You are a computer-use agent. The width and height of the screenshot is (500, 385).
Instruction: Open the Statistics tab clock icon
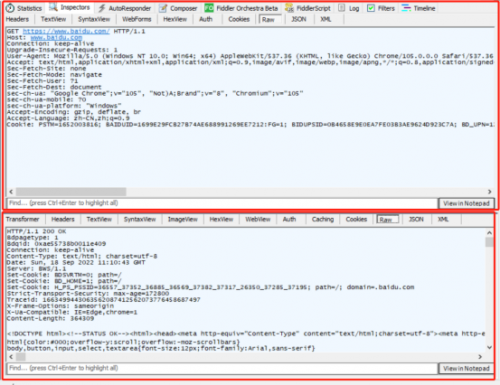click(10, 8)
